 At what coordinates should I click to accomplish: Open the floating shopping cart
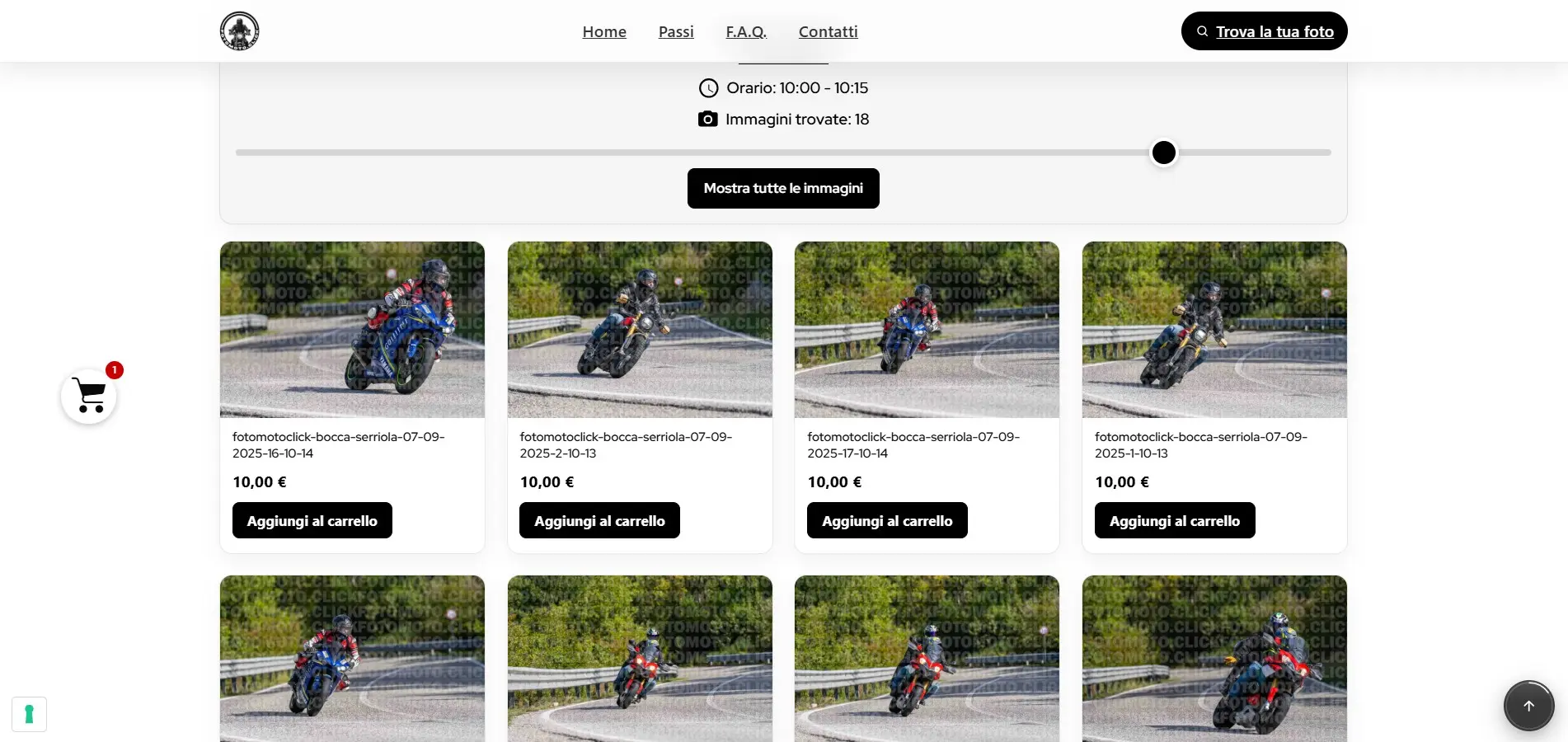(89, 397)
